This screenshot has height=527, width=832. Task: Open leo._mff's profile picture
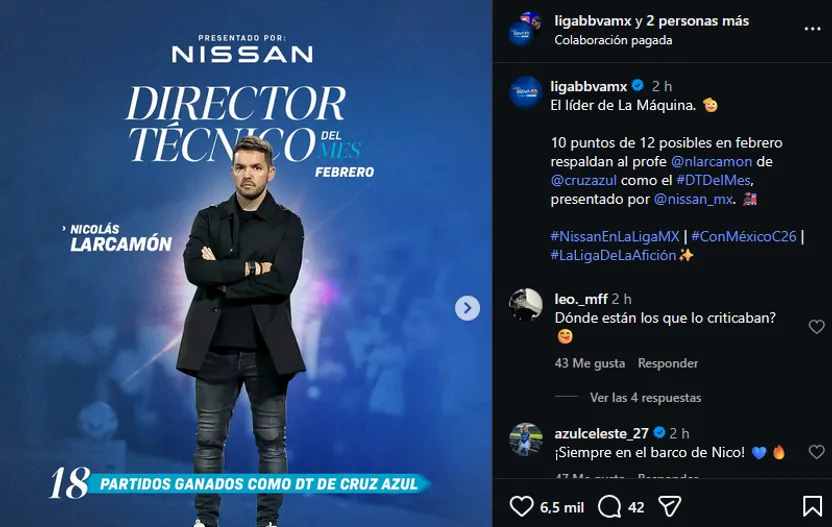(525, 305)
